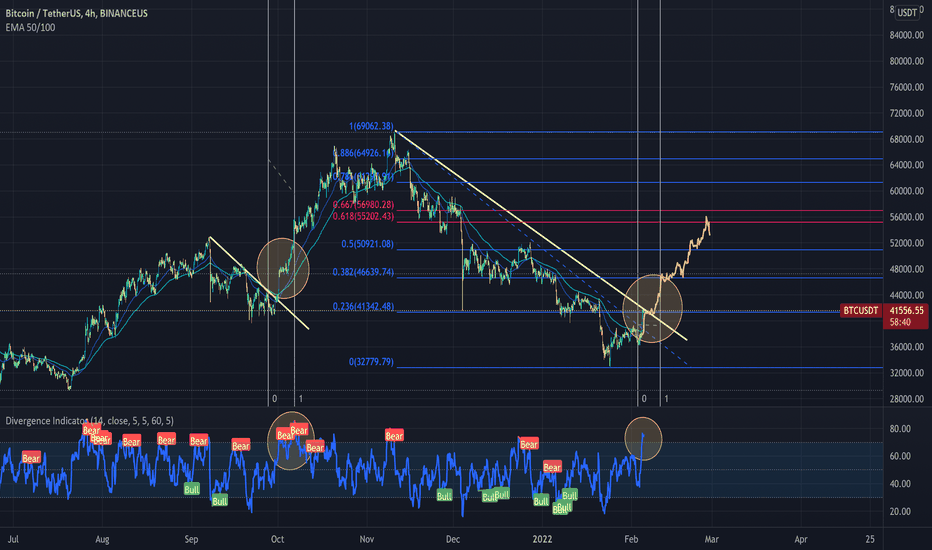Viewport: 932px width, 550px height.
Task: Click the Bitcoin / TetherUS chart title
Action: tap(77, 13)
